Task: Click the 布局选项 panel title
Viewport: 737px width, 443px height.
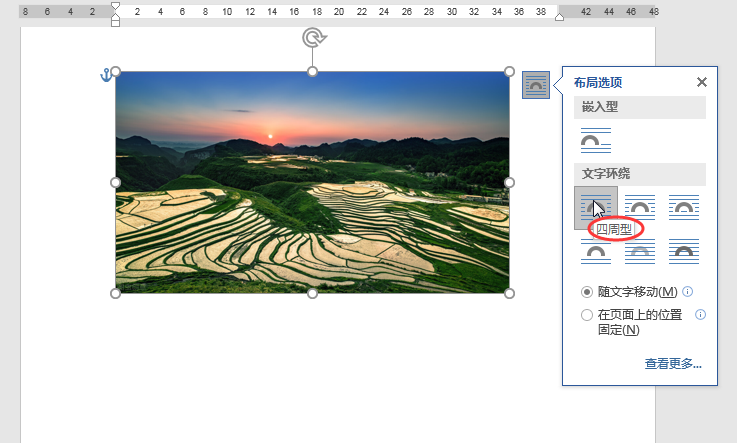Action: pyautogui.click(x=598, y=83)
